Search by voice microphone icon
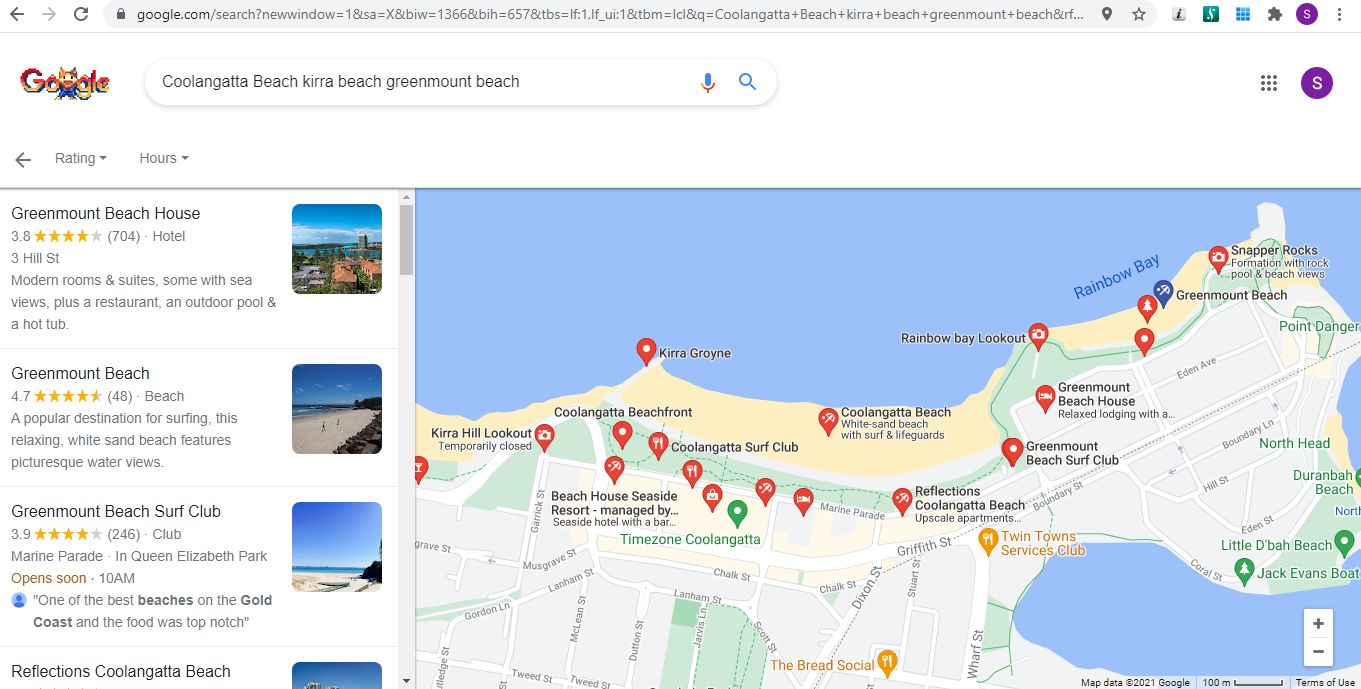Image resolution: width=1361 pixels, height=689 pixels. [708, 82]
